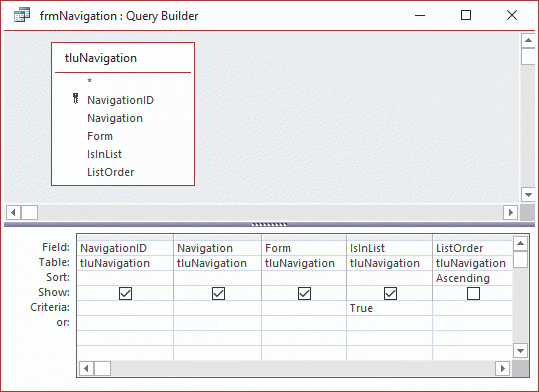Image resolution: width=539 pixels, height=392 pixels.
Task: Click up arrow of table pane scrollbar
Action: [528, 41]
